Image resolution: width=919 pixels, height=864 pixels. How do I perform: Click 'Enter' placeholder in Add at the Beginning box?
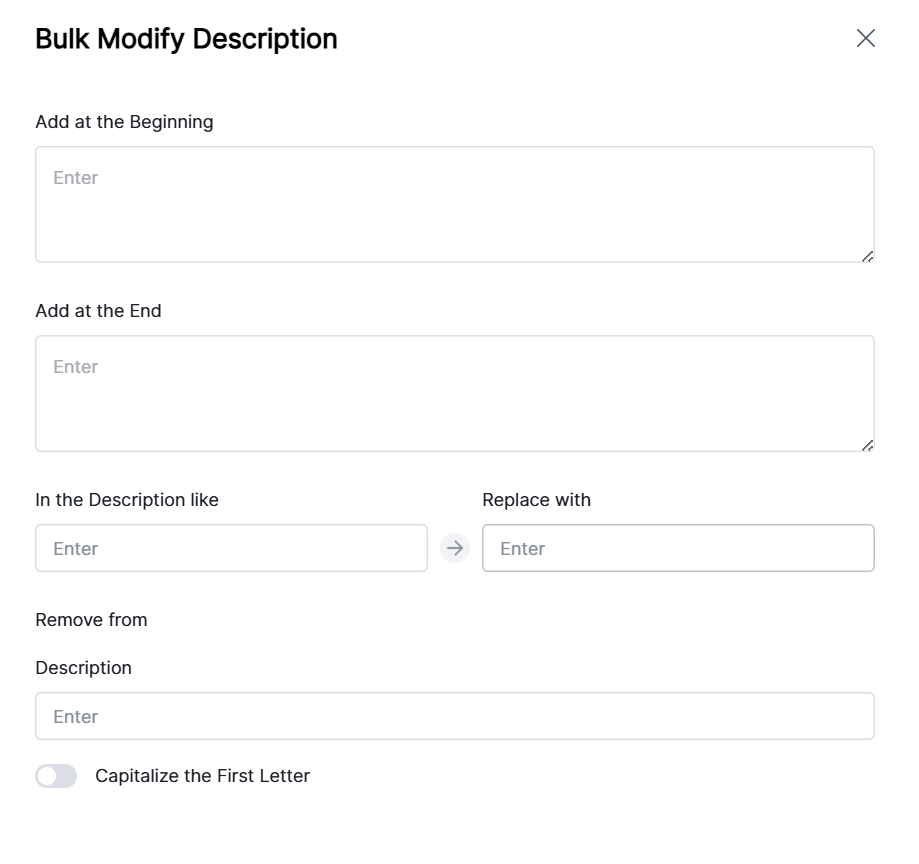pyautogui.click(x=76, y=178)
